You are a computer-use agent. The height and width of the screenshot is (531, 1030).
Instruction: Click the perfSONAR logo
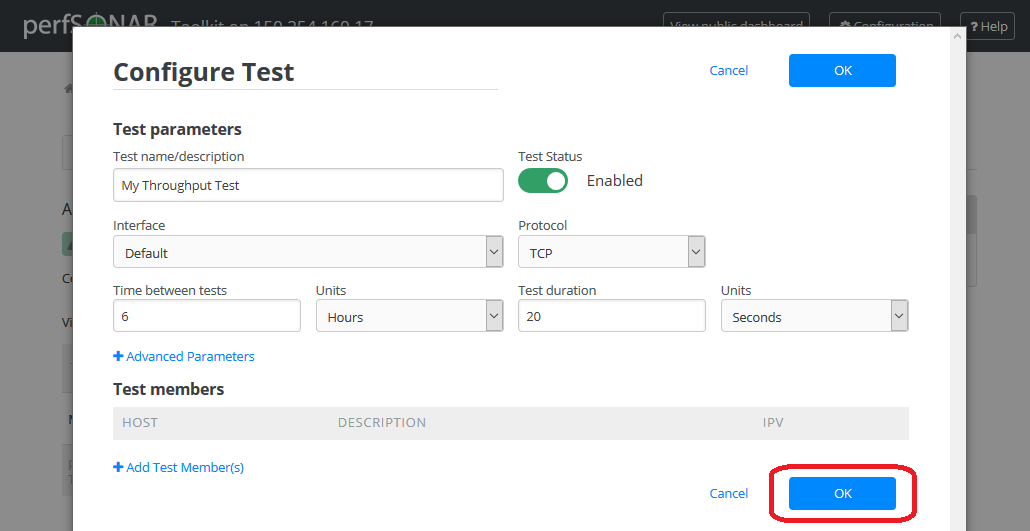[89, 24]
